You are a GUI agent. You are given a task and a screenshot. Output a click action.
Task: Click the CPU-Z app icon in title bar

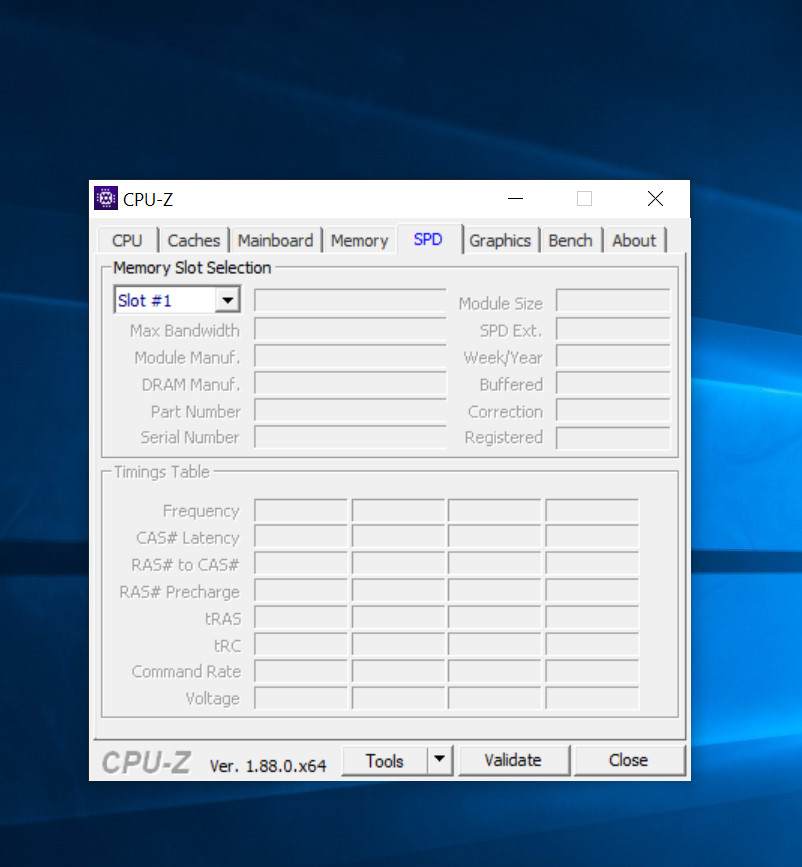[x=106, y=199]
